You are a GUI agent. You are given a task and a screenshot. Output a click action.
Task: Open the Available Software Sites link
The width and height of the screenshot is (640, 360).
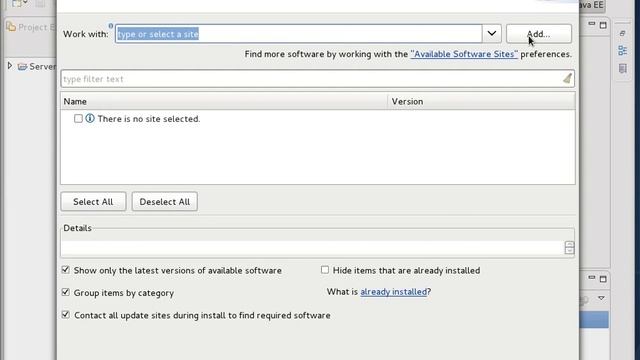pos(464,54)
